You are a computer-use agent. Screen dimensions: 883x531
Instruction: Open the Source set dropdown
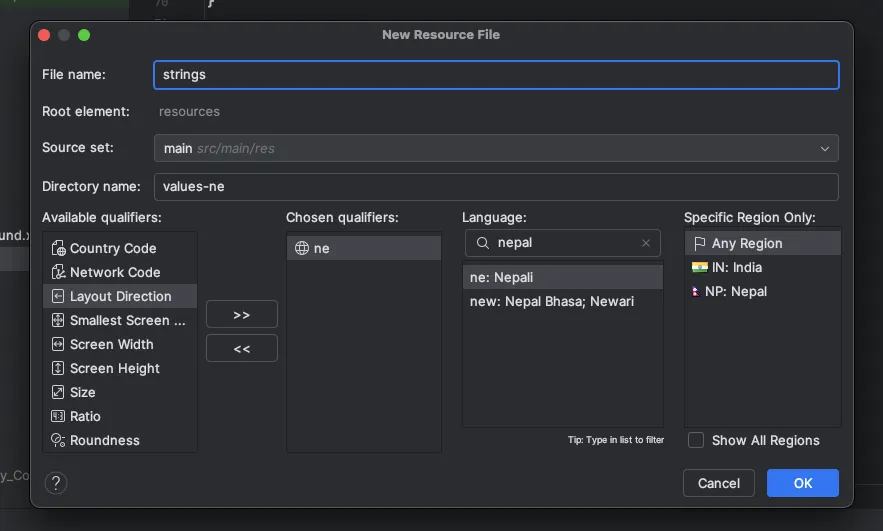(496, 149)
